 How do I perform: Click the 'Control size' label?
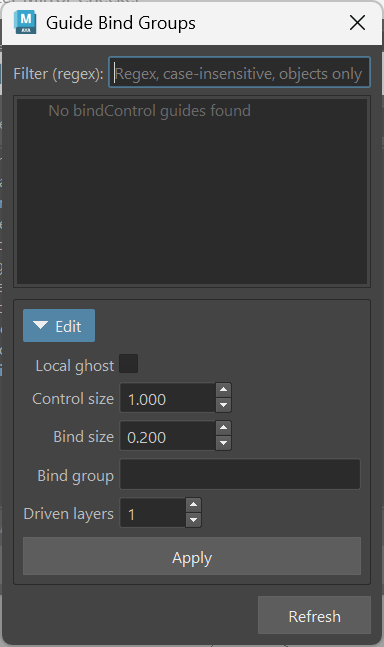click(x=73, y=399)
